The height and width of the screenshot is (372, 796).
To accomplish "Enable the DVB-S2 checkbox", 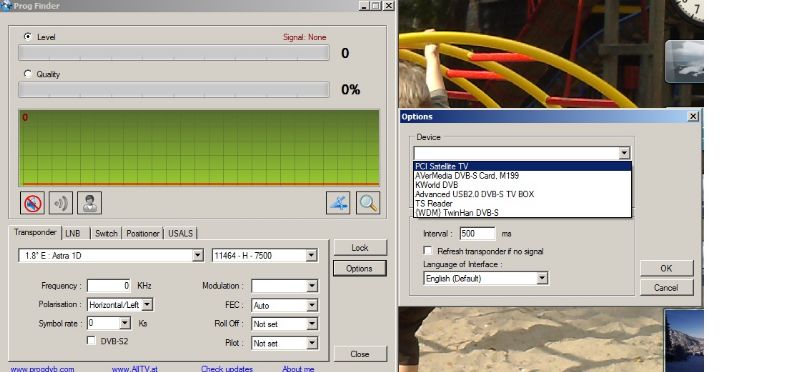I will click(91, 341).
